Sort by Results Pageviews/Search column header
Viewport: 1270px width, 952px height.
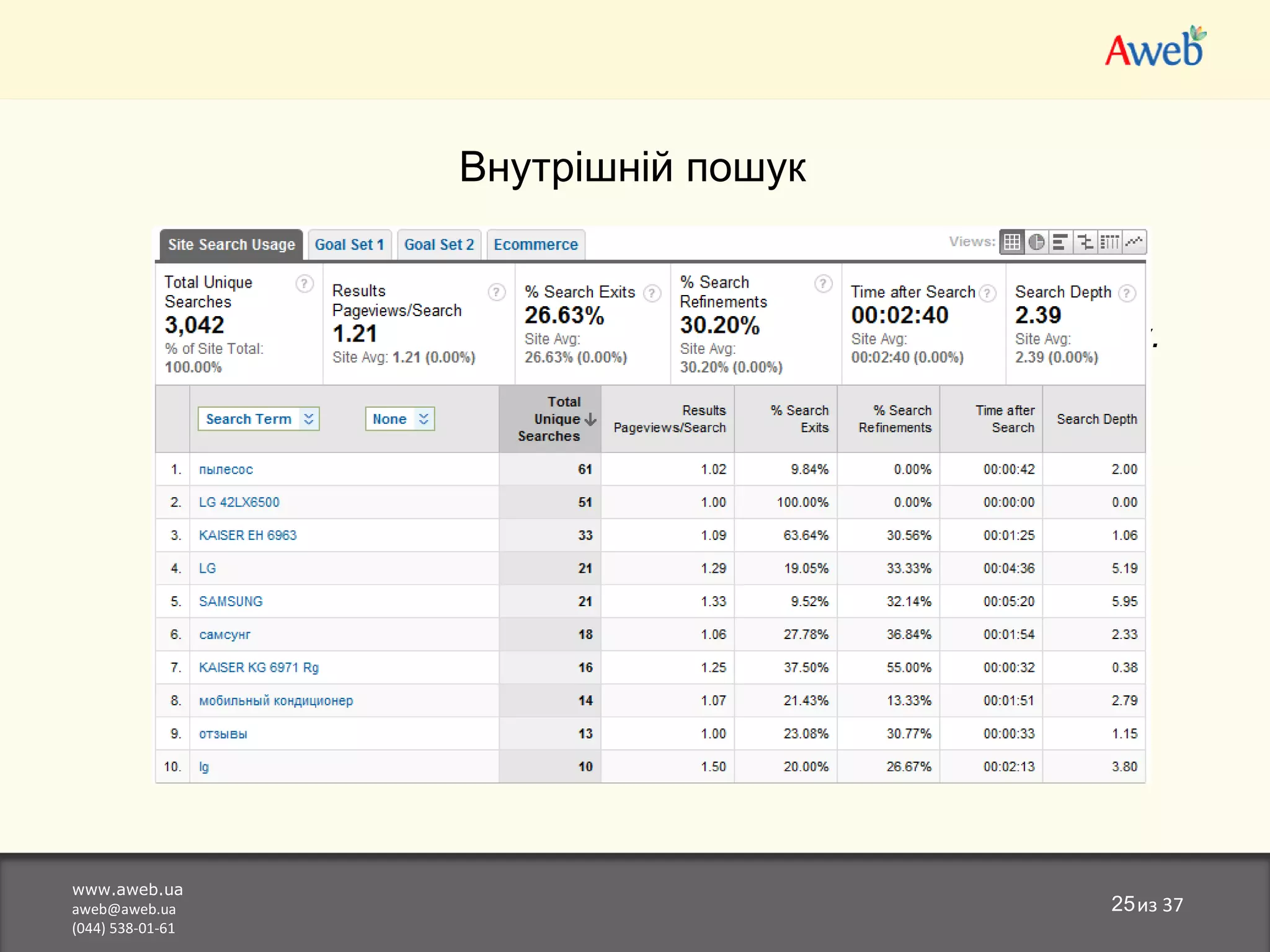click(x=669, y=419)
